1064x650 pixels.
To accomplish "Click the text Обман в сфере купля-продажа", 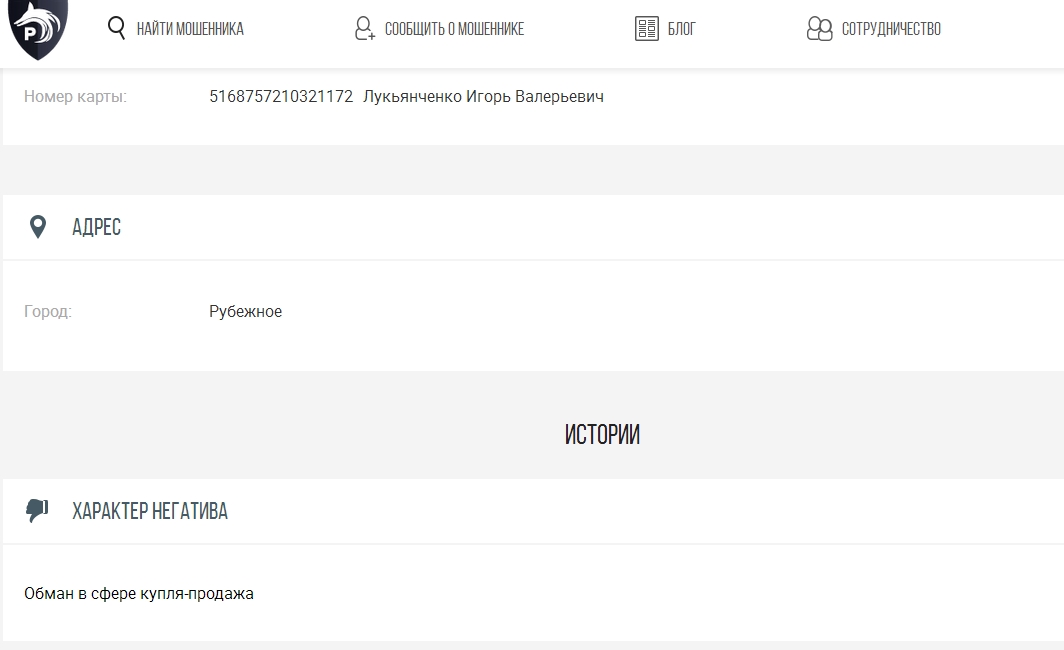I will [139, 594].
